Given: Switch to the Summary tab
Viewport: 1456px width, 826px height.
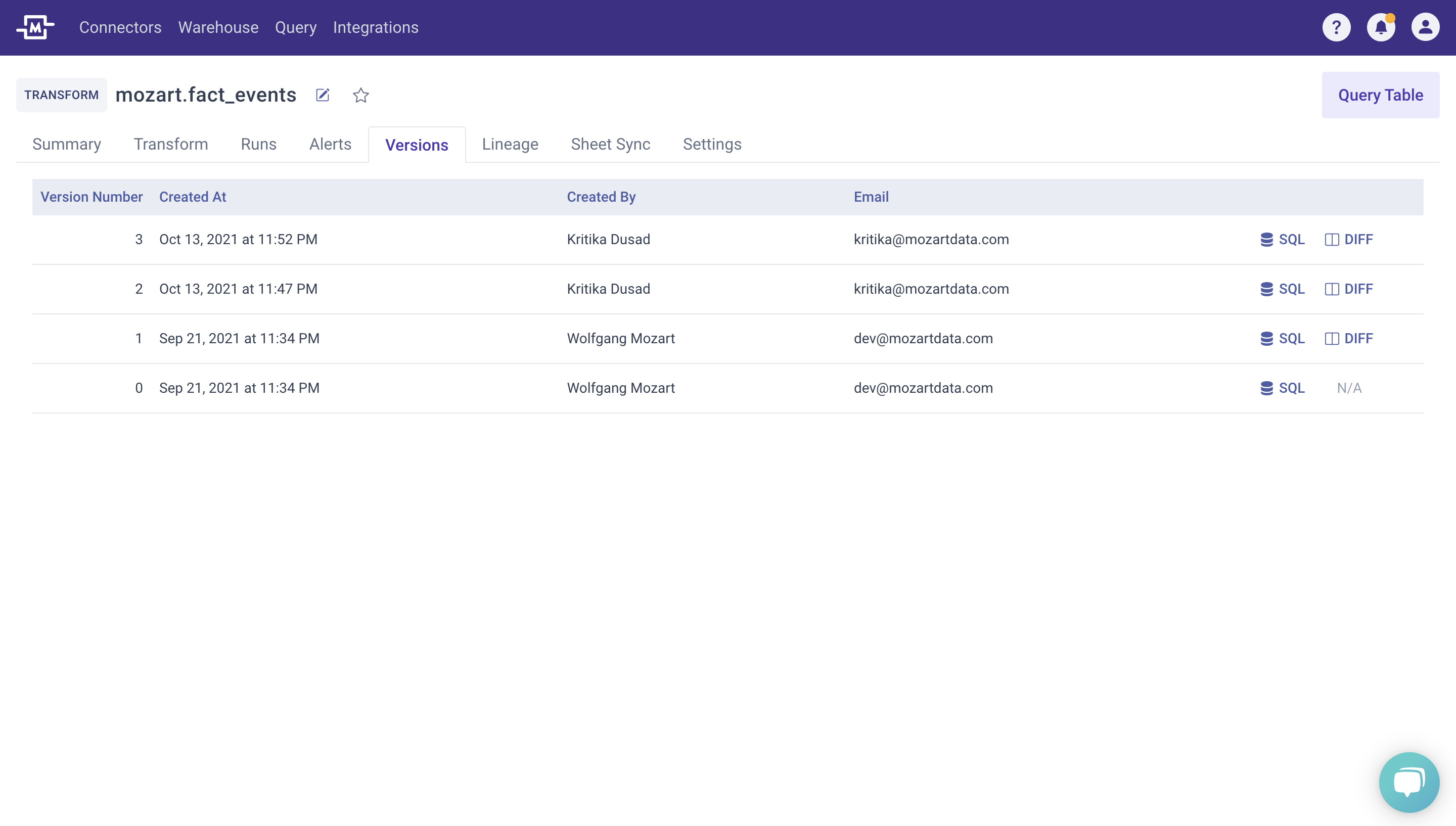Looking at the screenshot, I should click(x=66, y=144).
